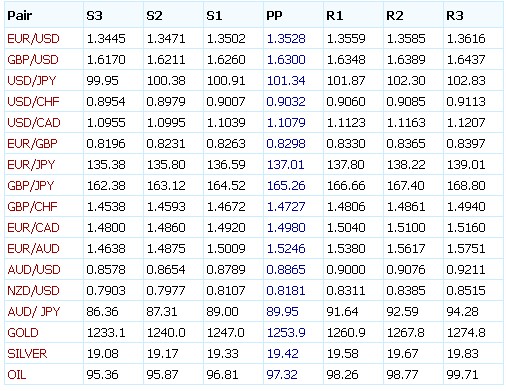
Task: Click the EUR/CAD S3 value 1.4800
Action: [106, 228]
